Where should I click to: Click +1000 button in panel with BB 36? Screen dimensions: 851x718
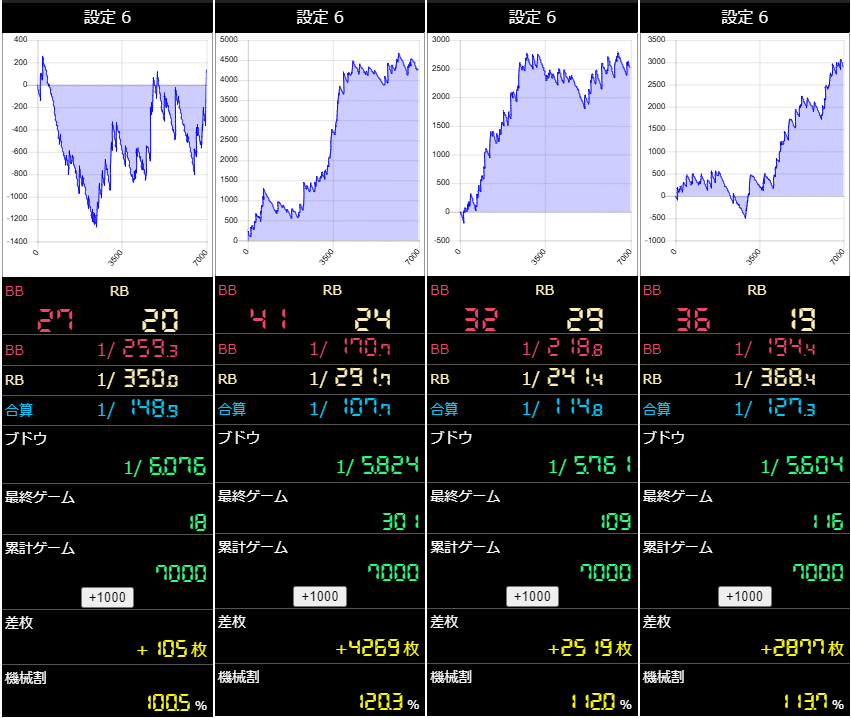pos(745,596)
